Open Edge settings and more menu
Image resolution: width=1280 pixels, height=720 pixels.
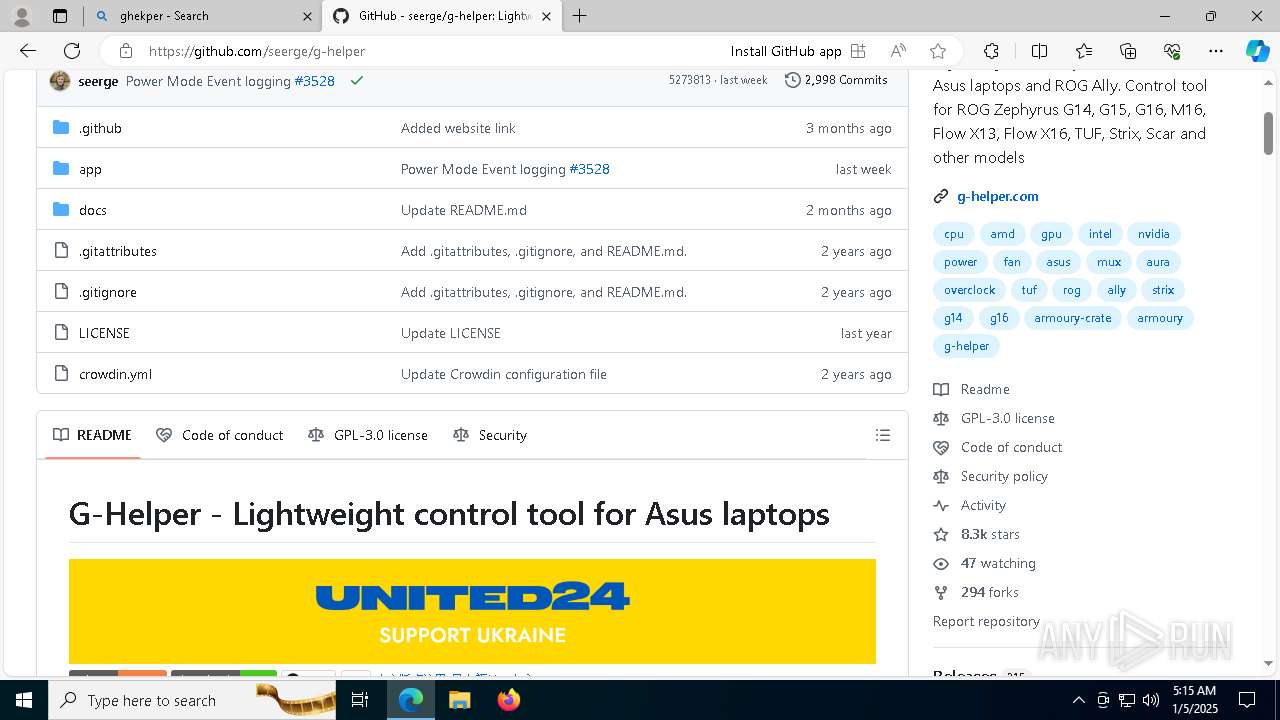pos(1216,51)
